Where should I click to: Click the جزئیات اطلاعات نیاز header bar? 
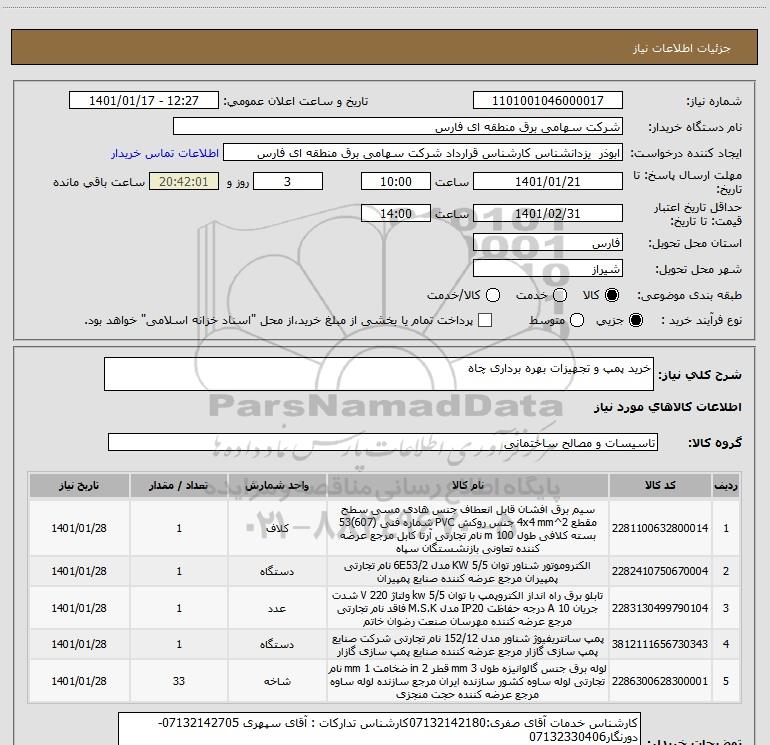pos(385,47)
